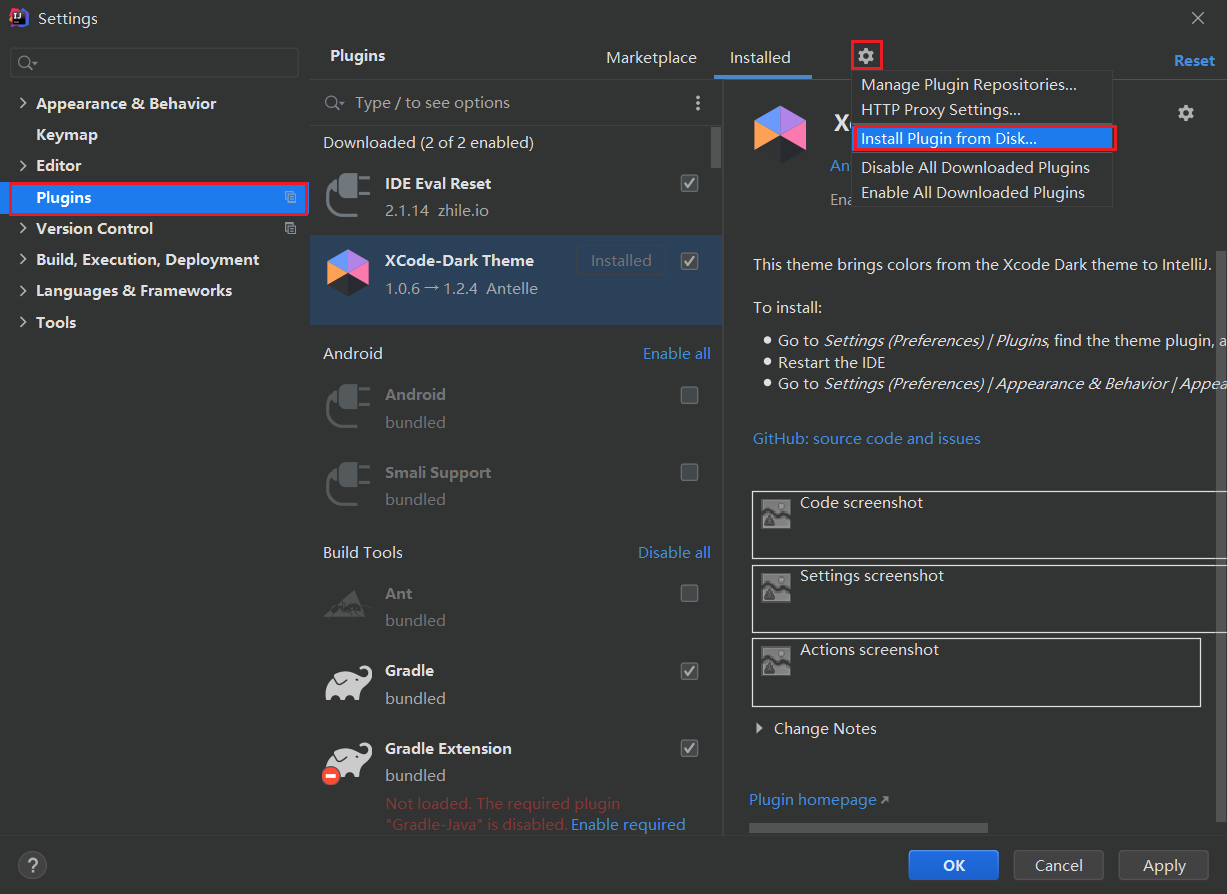
Task: Enable the Ant plugin checkbox
Action: (x=689, y=594)
